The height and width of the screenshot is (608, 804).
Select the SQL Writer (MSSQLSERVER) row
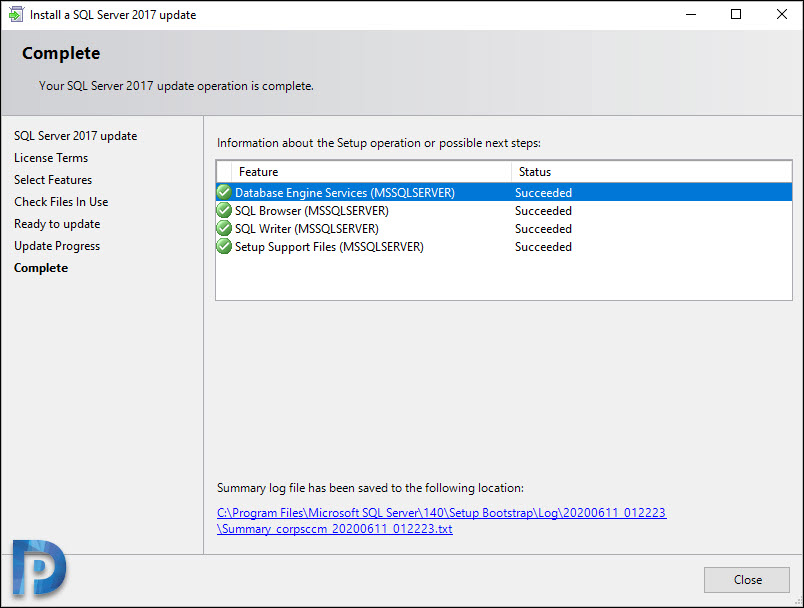504,228
